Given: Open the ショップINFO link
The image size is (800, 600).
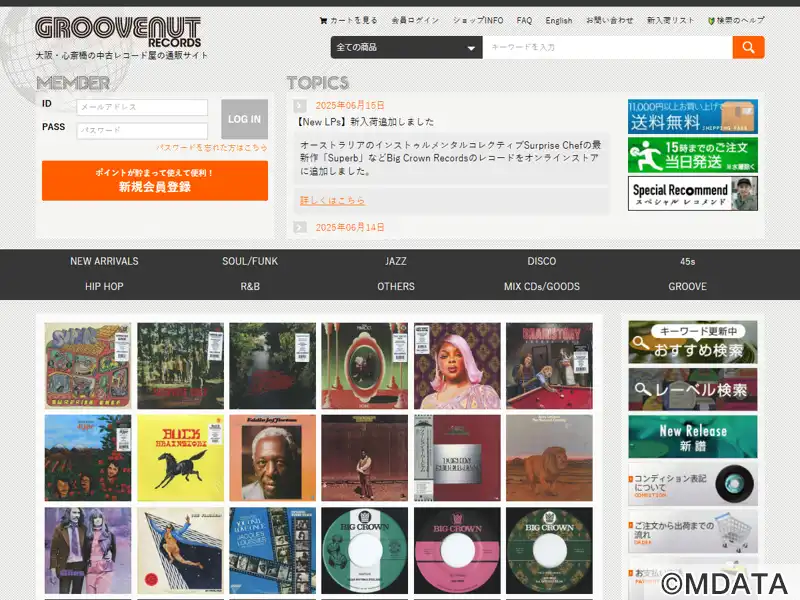Looking at the screenshot, I should point(478,20).
